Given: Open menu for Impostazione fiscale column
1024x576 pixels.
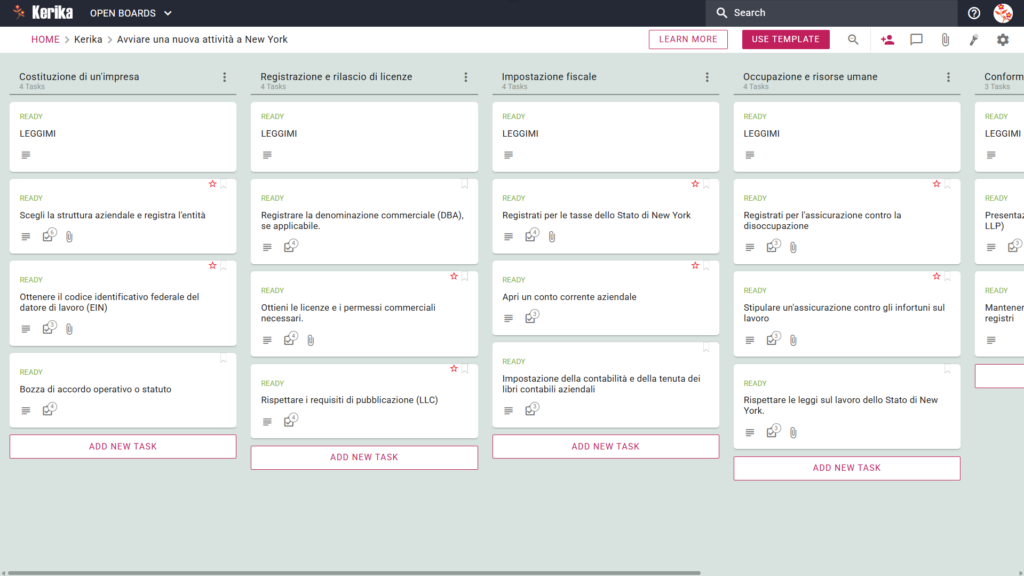Looking at the screenshot, I should (x=707, y=77).
